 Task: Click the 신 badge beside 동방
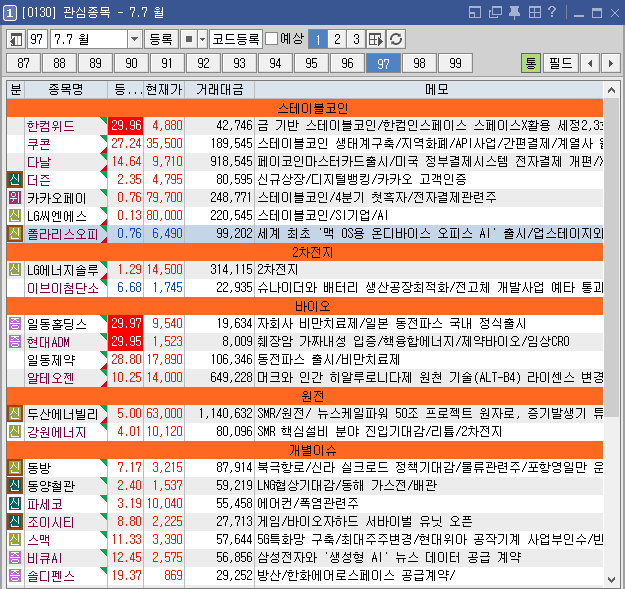coord(15,467)
